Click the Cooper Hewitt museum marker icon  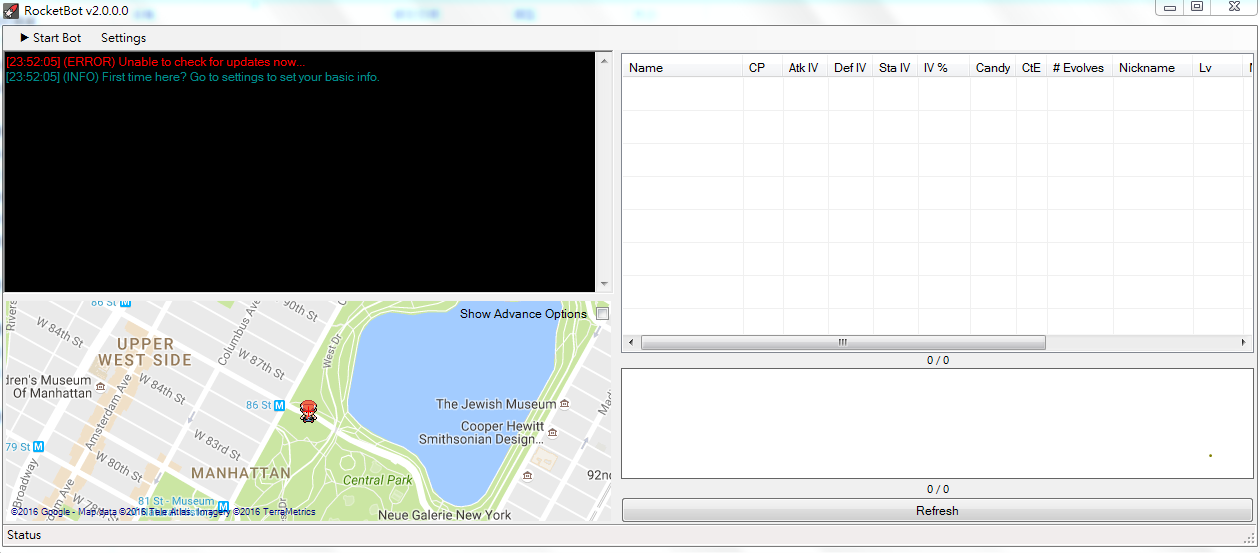553,433
